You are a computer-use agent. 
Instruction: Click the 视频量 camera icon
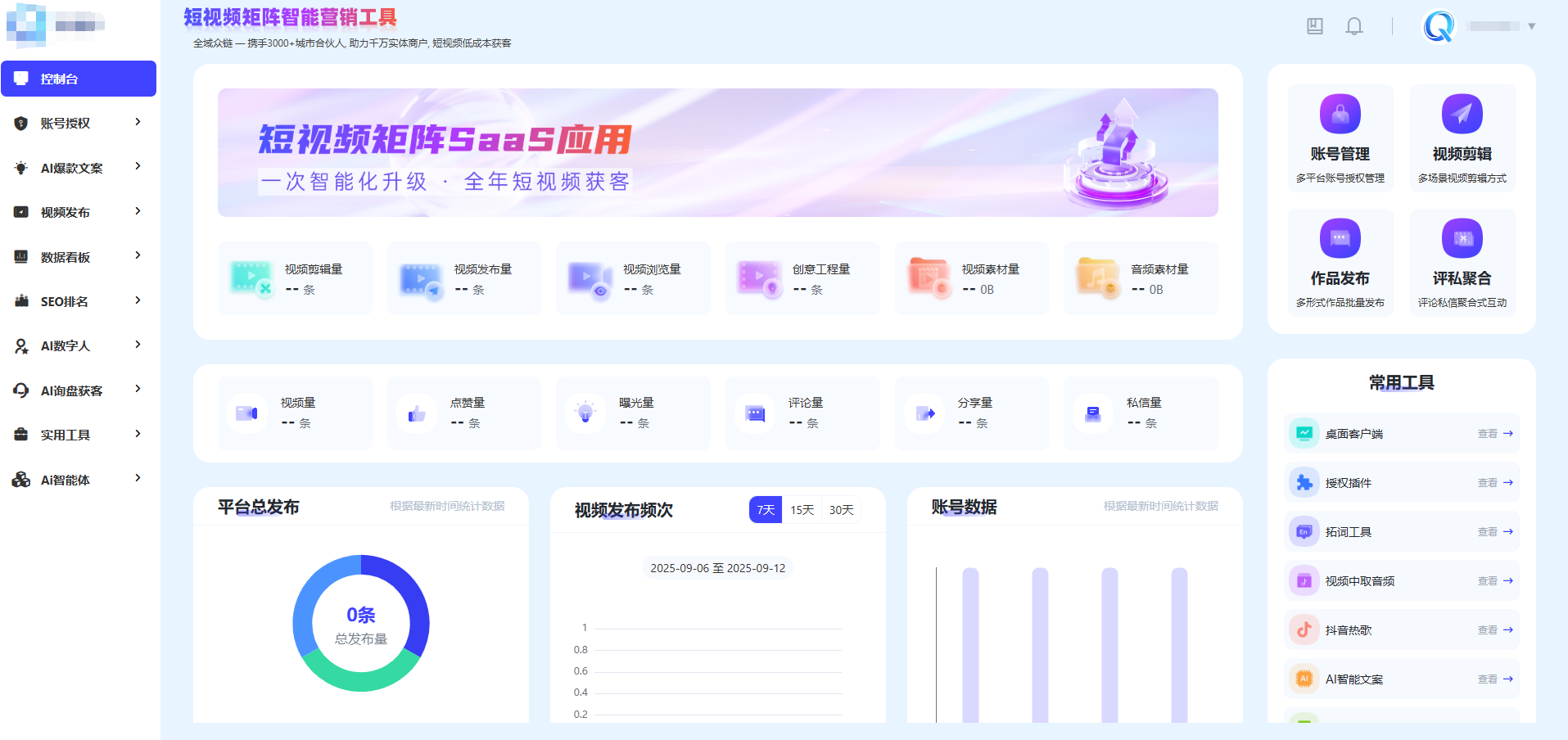tap(247, 413)
